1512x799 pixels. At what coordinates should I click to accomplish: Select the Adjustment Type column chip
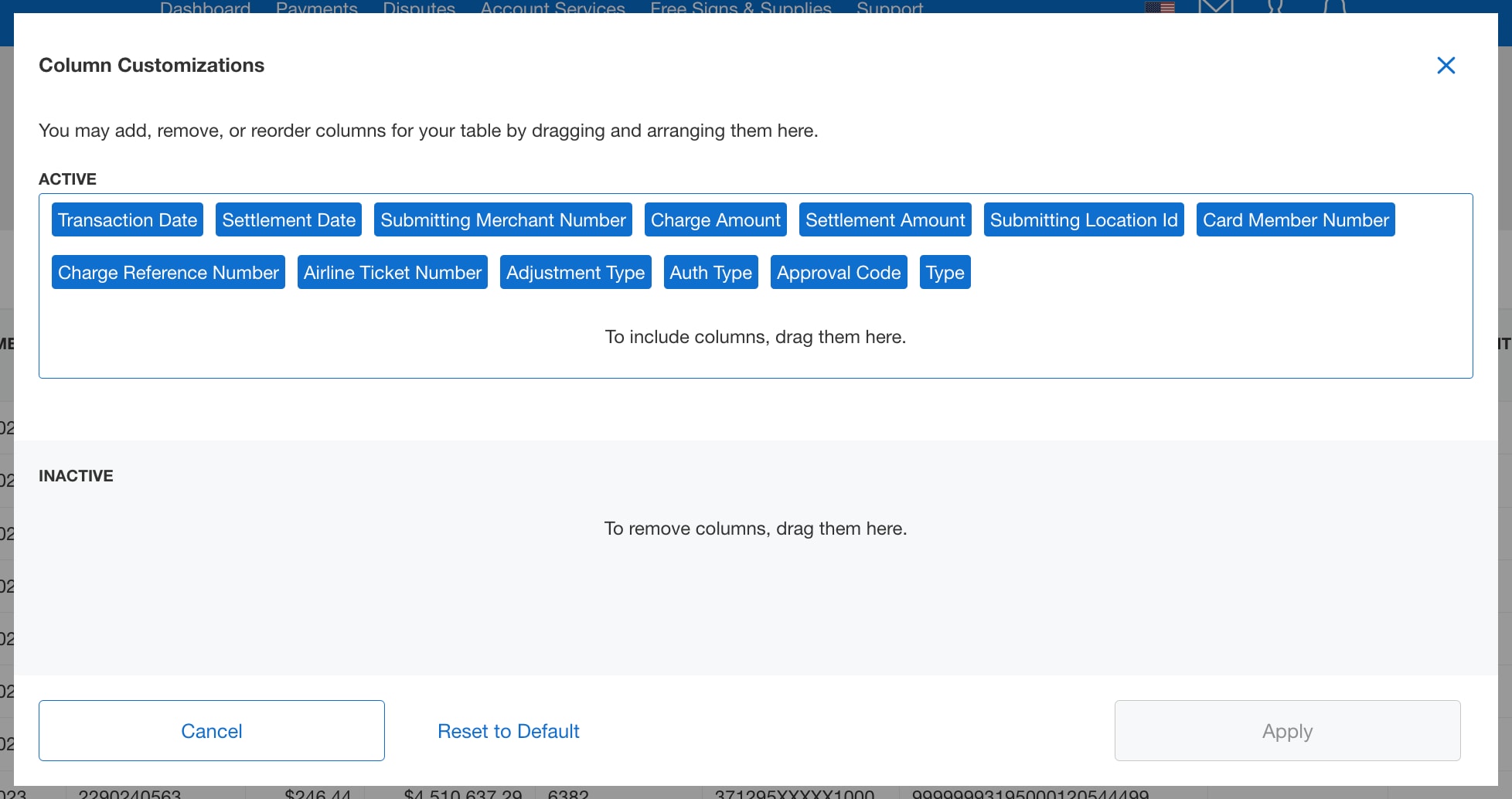[575, 272]
